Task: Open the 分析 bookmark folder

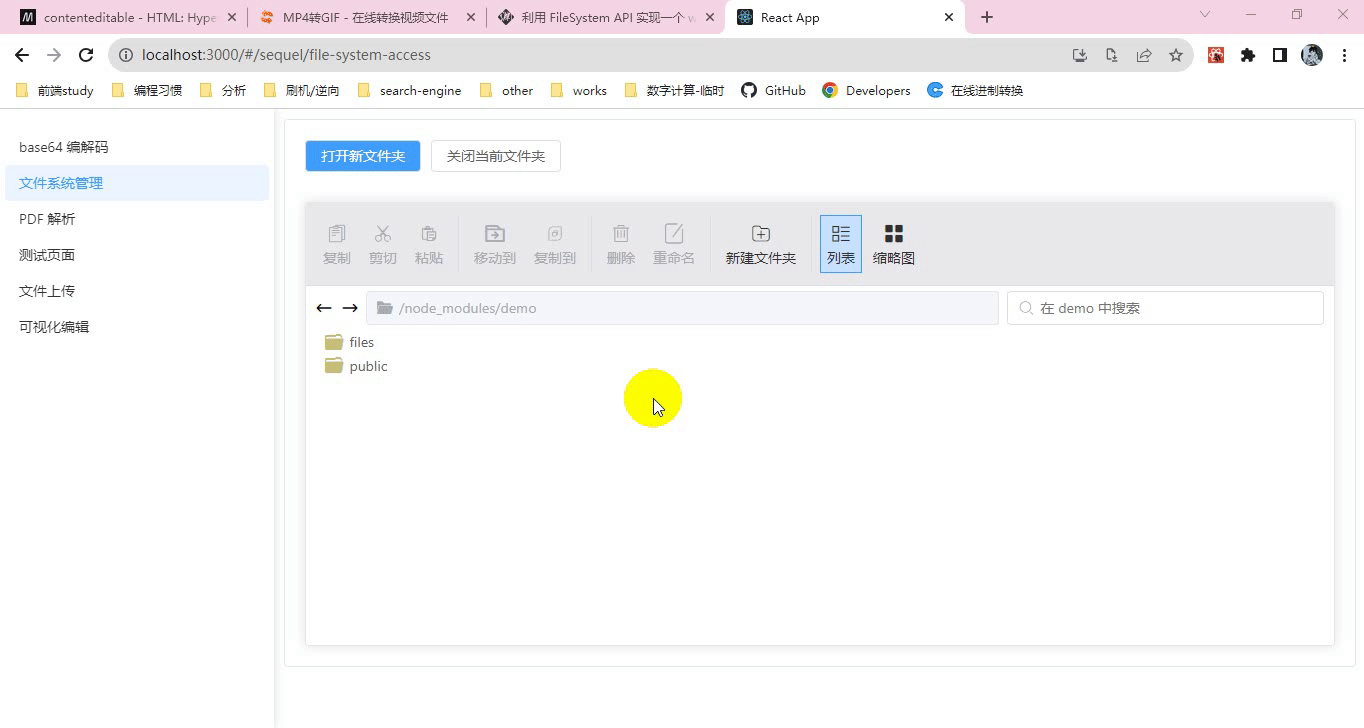Action: point(223,90)
